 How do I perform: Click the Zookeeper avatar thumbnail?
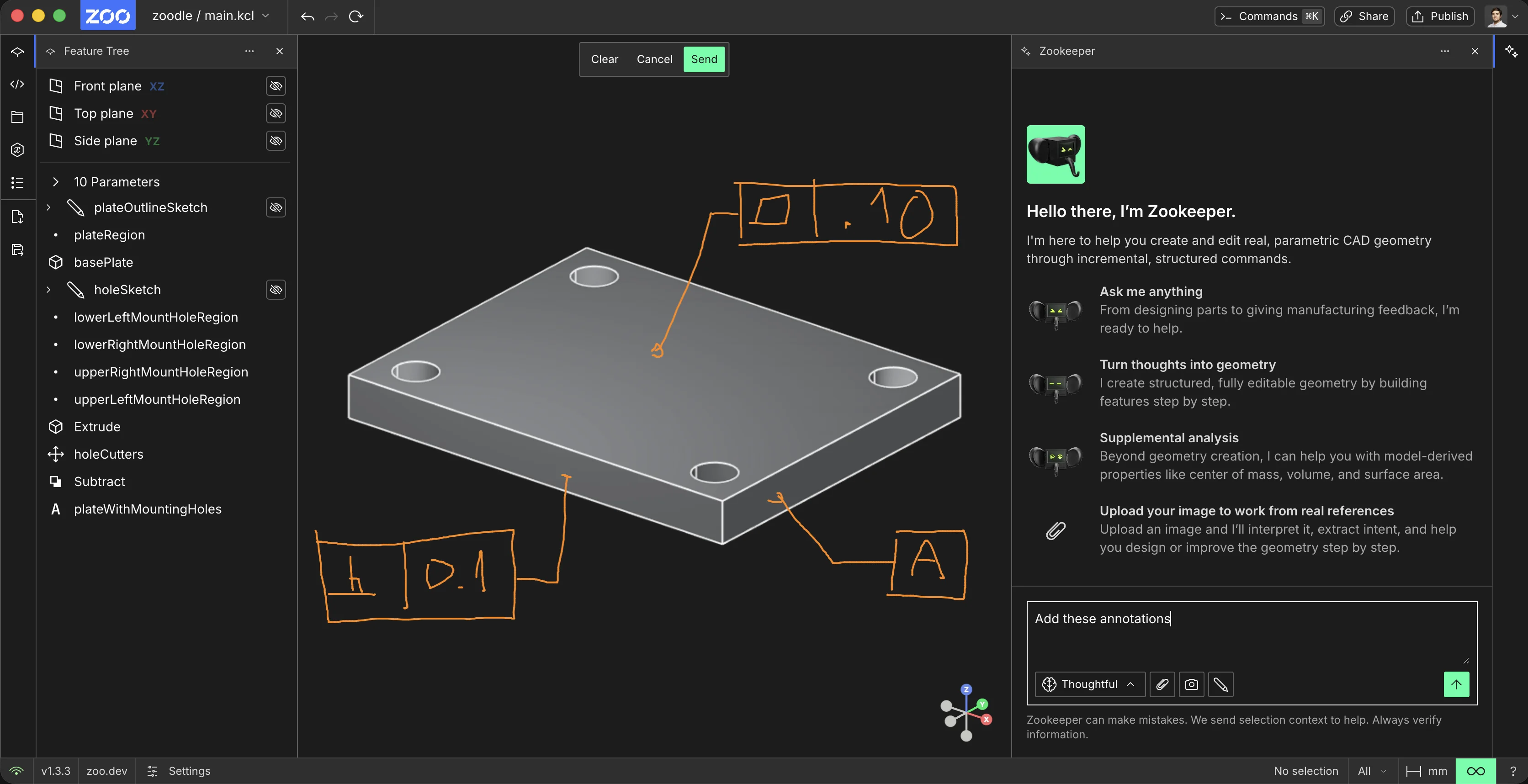coord(1056,154)
